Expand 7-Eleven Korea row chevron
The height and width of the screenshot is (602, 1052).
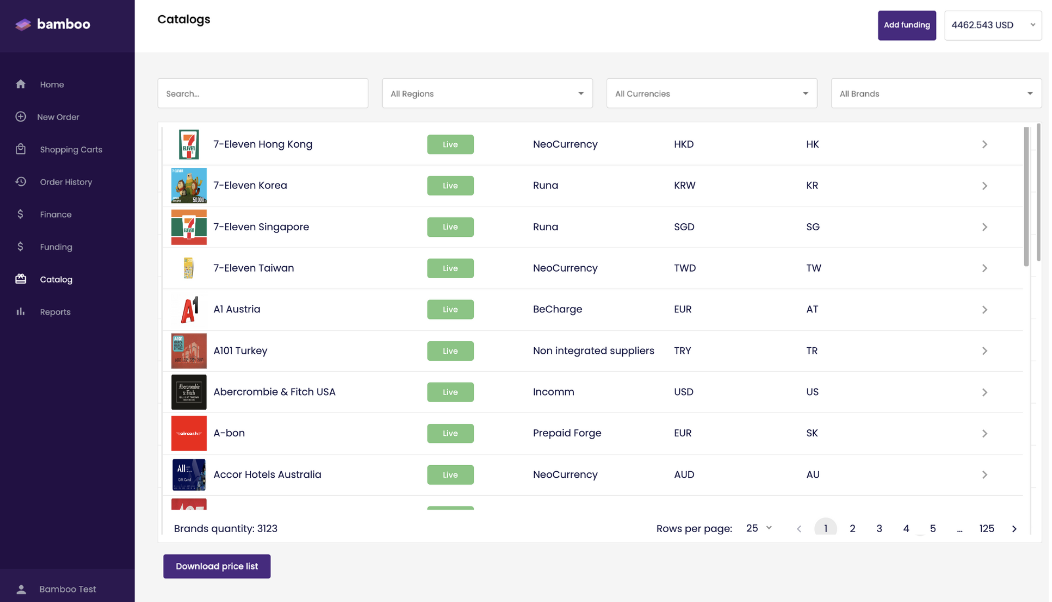pyautogui.click(x=984, y=186)
